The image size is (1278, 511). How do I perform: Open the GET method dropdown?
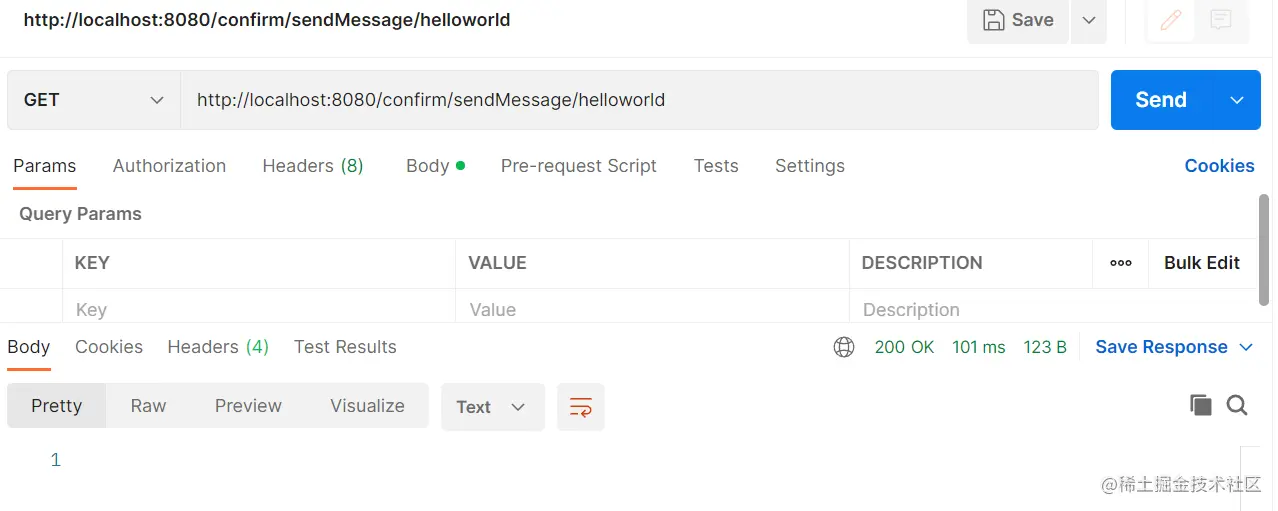pyautogui.click(x=93, y=100)
